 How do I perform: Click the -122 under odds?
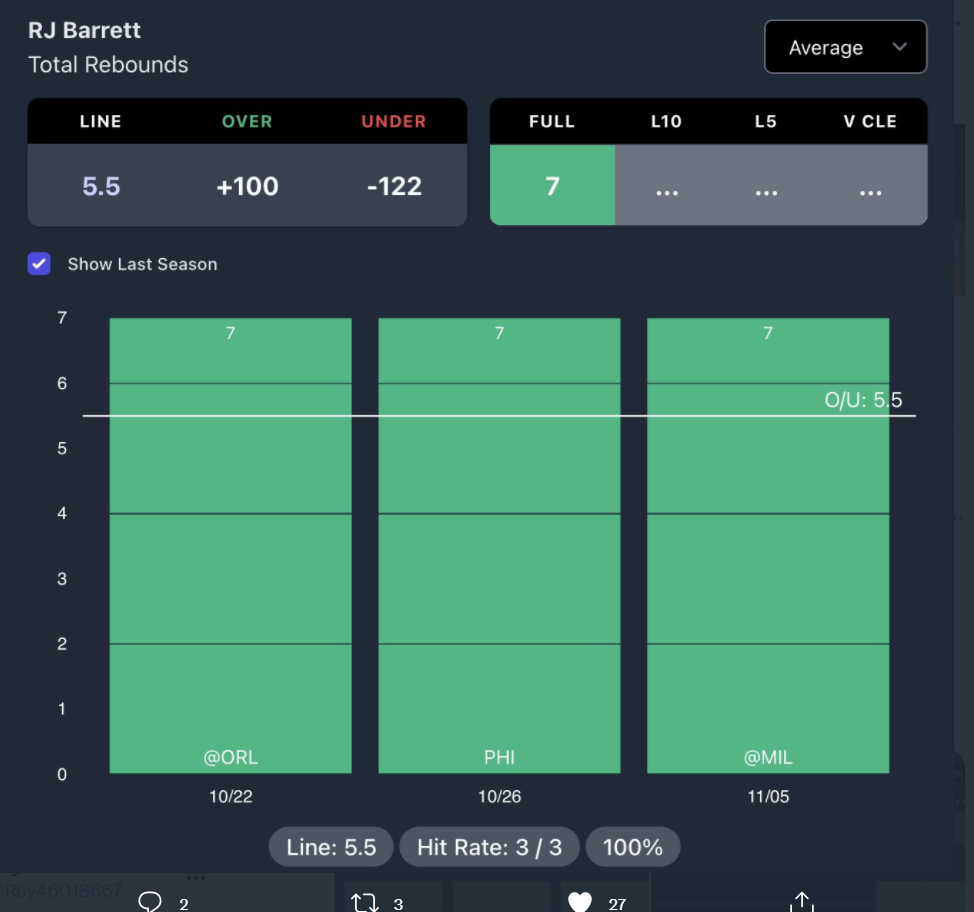point(394,186)
